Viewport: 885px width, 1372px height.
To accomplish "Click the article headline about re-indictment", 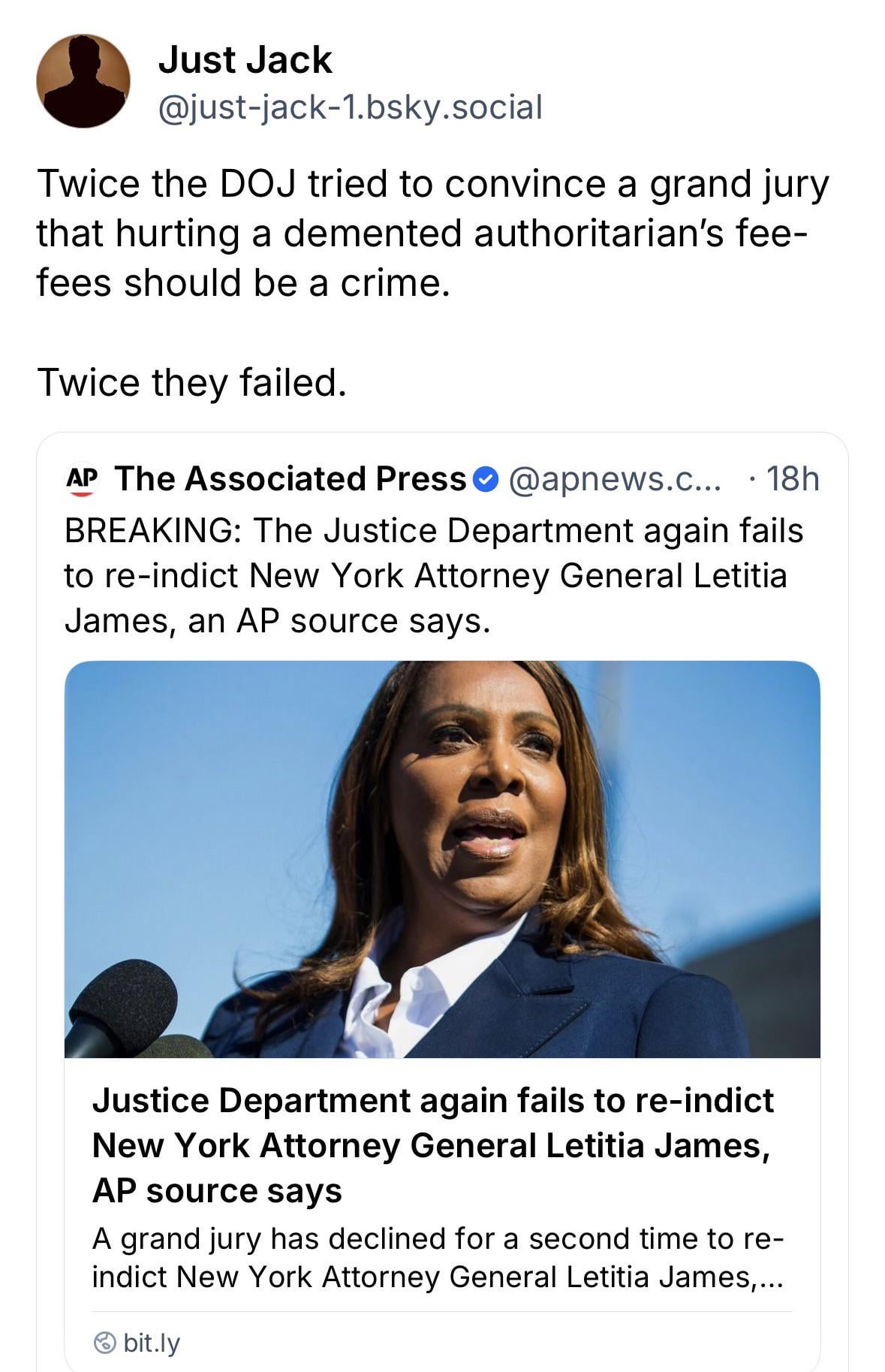I will pyautogui.click(x=432, y=1144).
